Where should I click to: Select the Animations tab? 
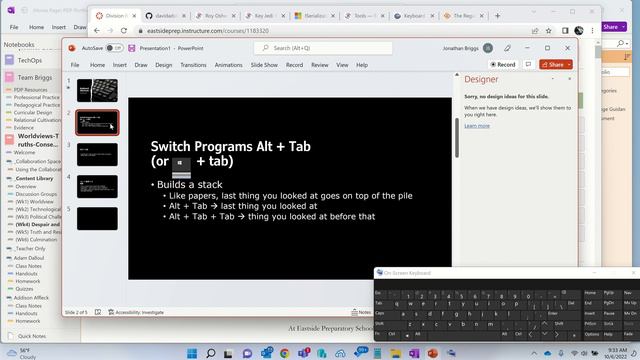(x=229, y=65)
